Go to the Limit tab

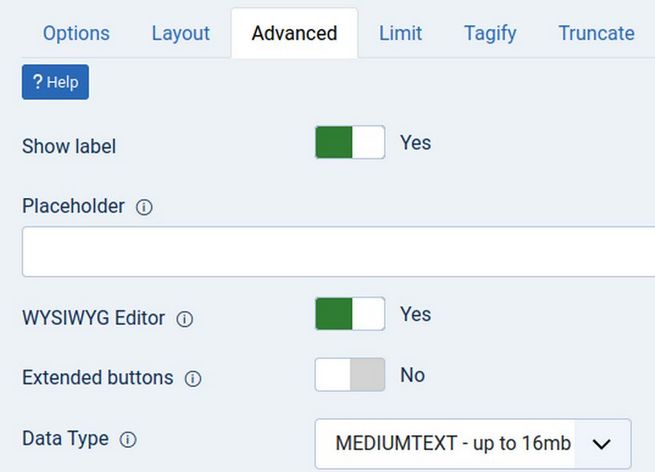pos(400,33)
